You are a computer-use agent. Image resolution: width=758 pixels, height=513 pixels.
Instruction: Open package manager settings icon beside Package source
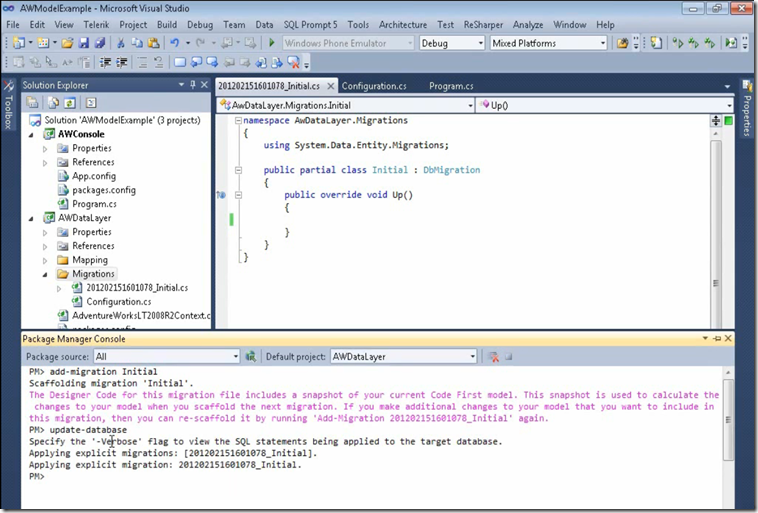tap(250, 357)
